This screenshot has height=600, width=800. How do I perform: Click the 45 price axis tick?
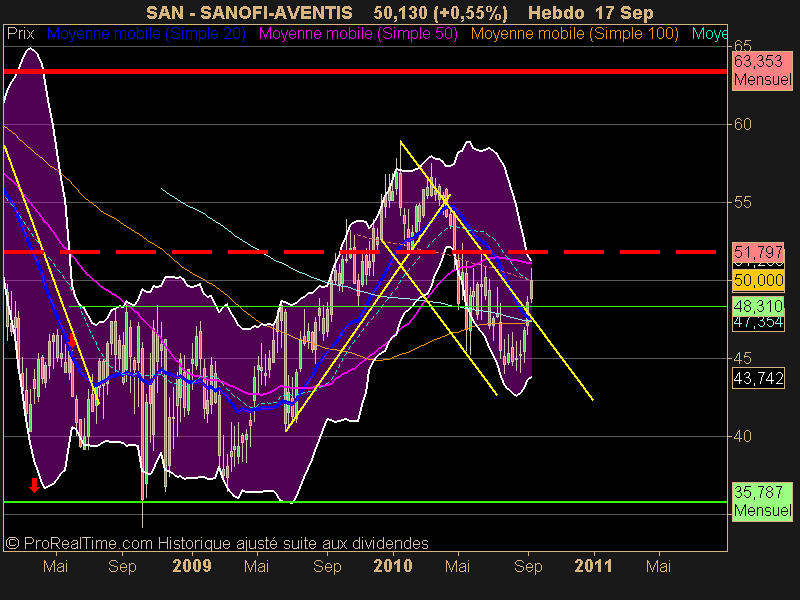click(742, 359)
